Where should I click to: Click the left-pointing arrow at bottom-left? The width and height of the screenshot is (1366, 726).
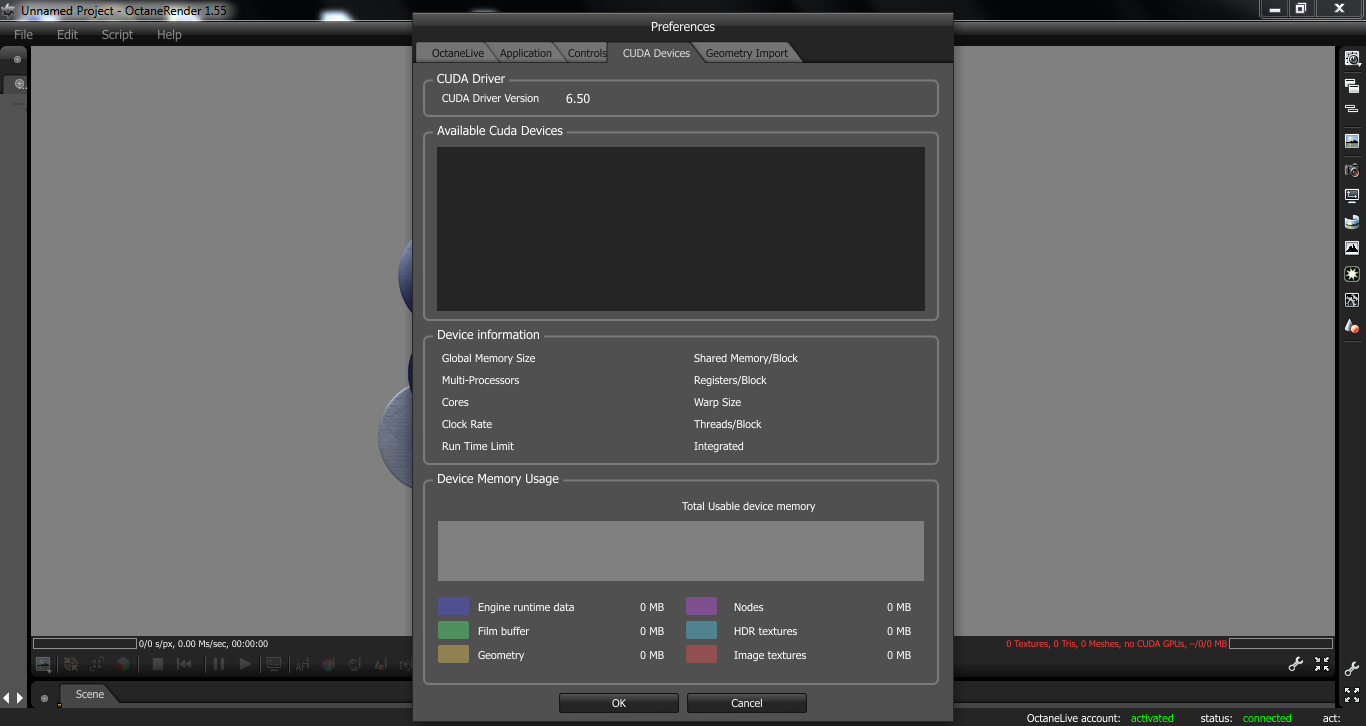point(7,697)
